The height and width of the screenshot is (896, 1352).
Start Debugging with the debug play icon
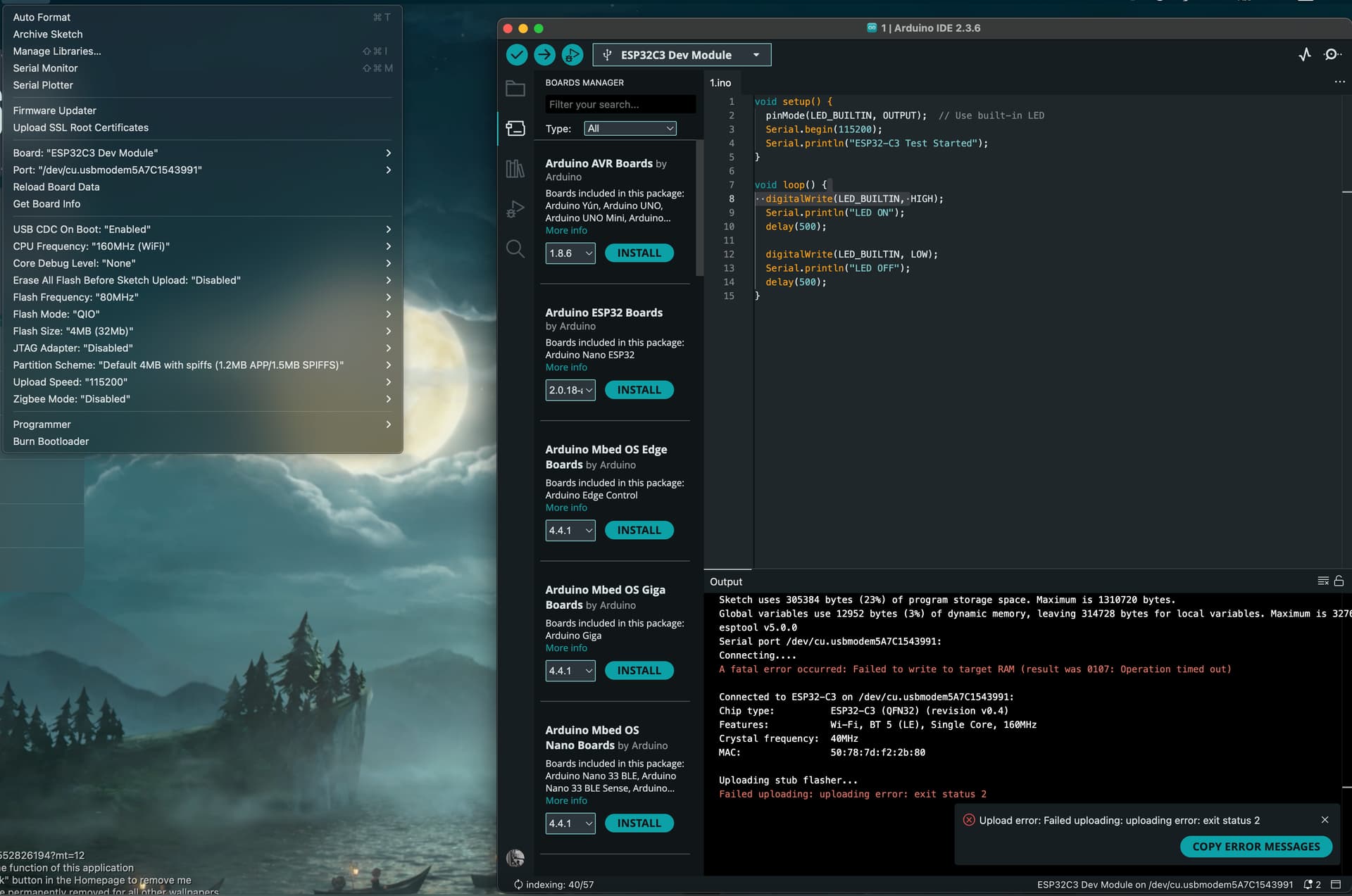pos(572,55)
